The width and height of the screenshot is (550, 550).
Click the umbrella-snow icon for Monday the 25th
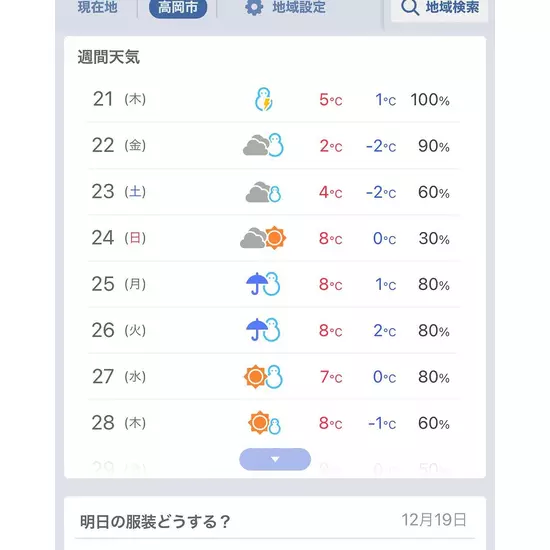pos(263,284)
